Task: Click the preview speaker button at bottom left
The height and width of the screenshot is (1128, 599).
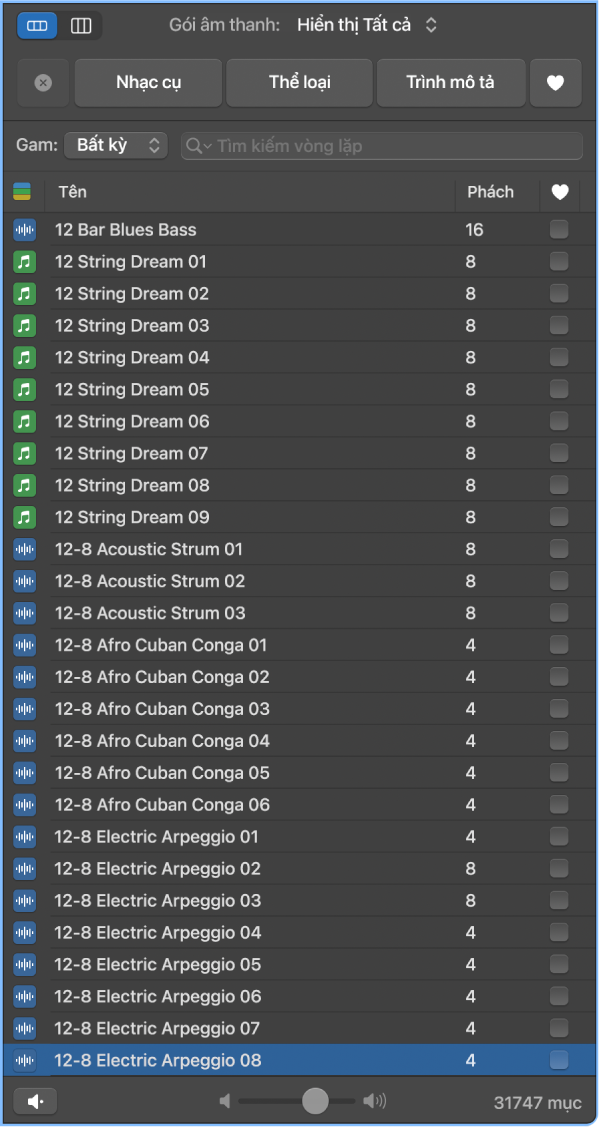Action: 35,1101
